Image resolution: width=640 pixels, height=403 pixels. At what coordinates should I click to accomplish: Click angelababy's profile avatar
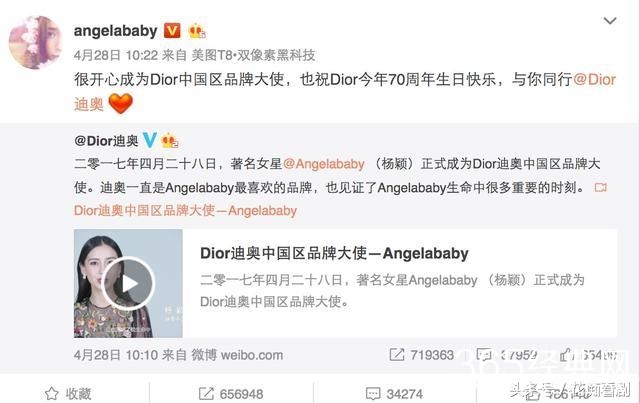(36, 42)
